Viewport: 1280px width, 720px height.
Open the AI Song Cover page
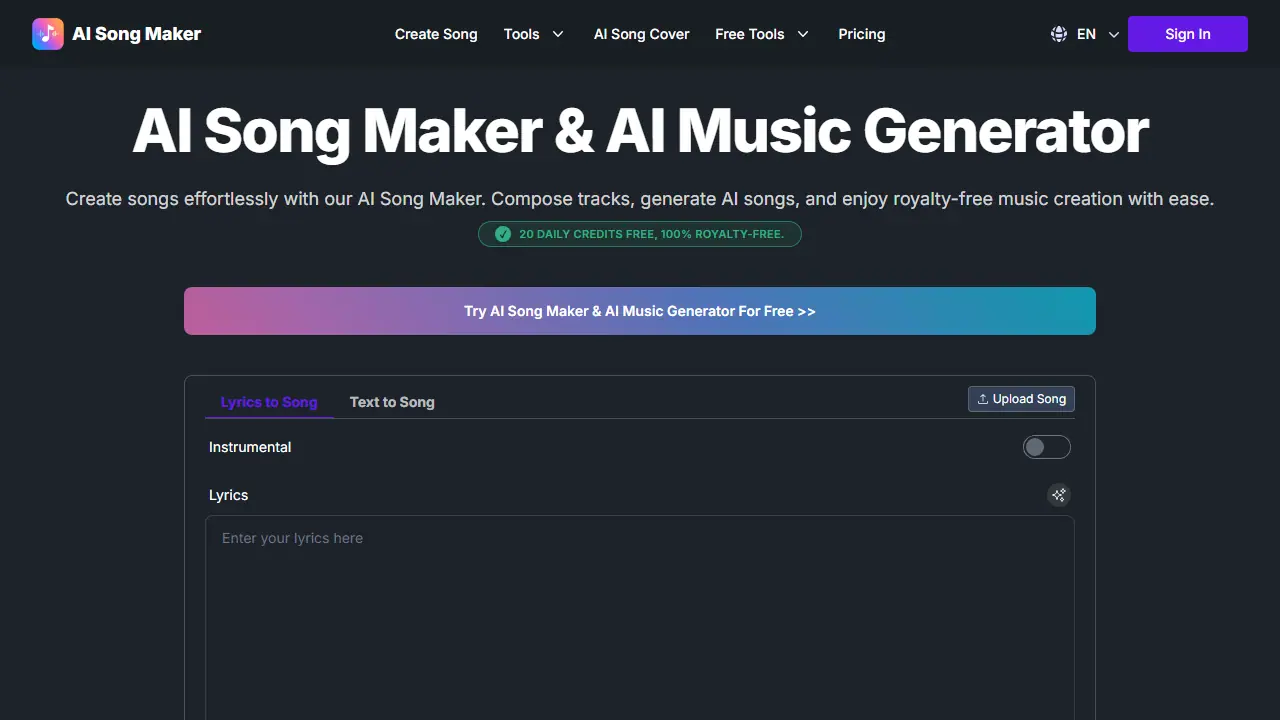click(642, 34)
